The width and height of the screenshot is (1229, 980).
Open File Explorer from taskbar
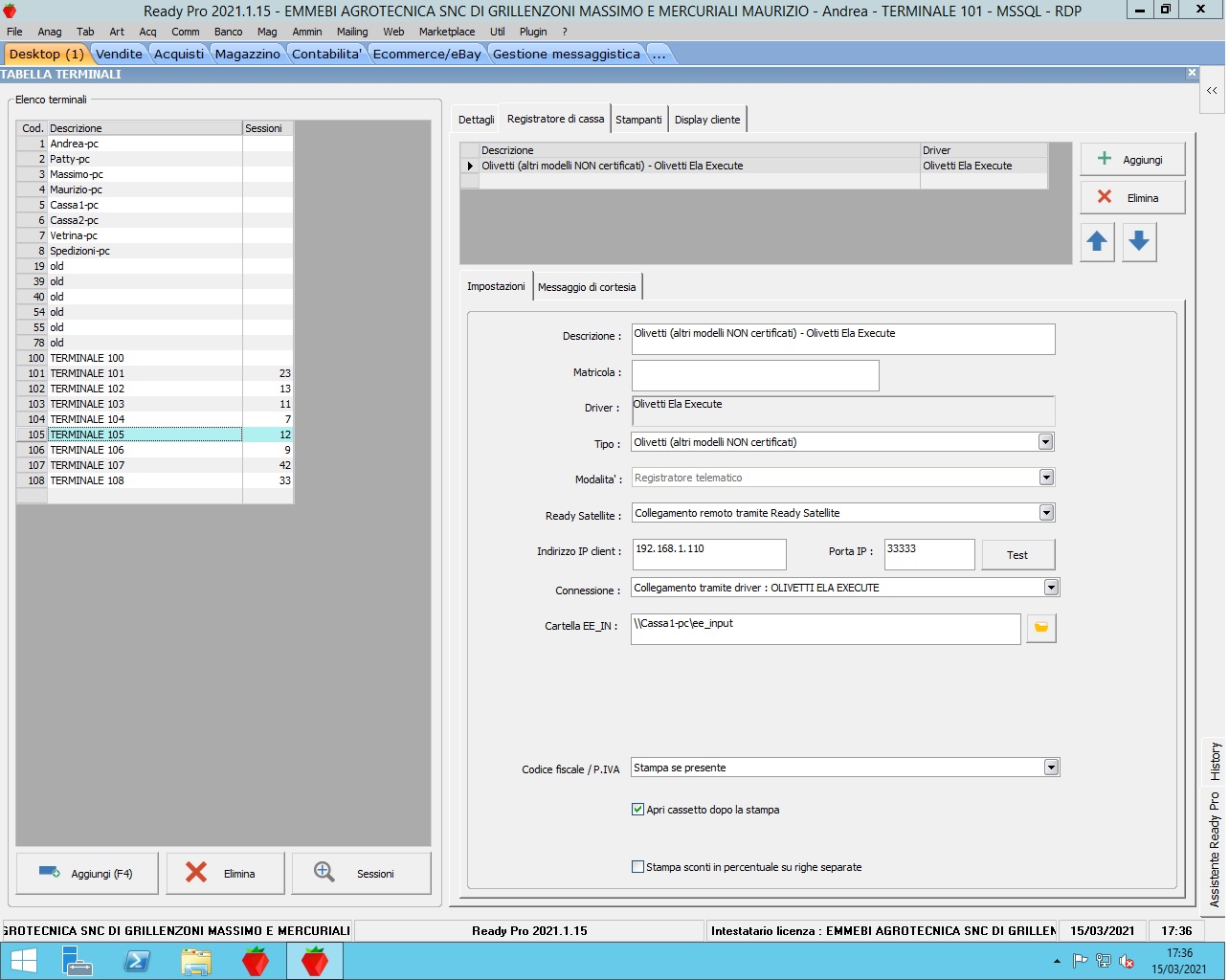[196, 961]
